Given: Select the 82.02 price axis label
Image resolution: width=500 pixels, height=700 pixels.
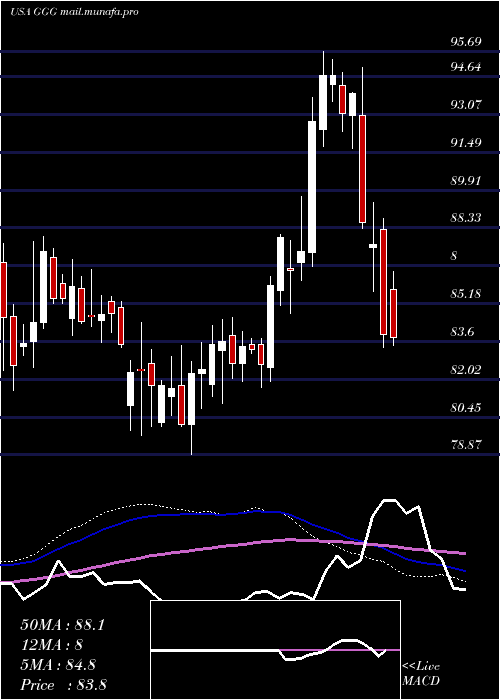Looking at the screenshot, I should click(466, 370).
